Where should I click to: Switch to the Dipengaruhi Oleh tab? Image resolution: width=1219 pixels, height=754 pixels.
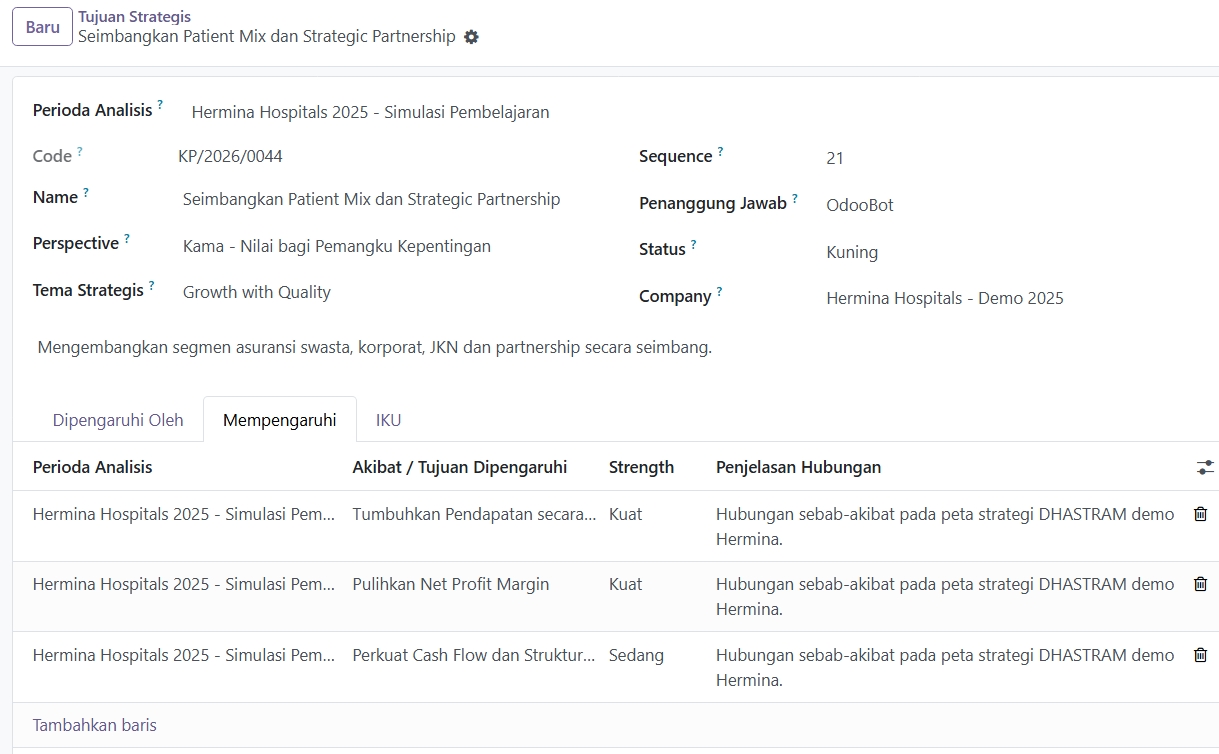tap(118, 420)
